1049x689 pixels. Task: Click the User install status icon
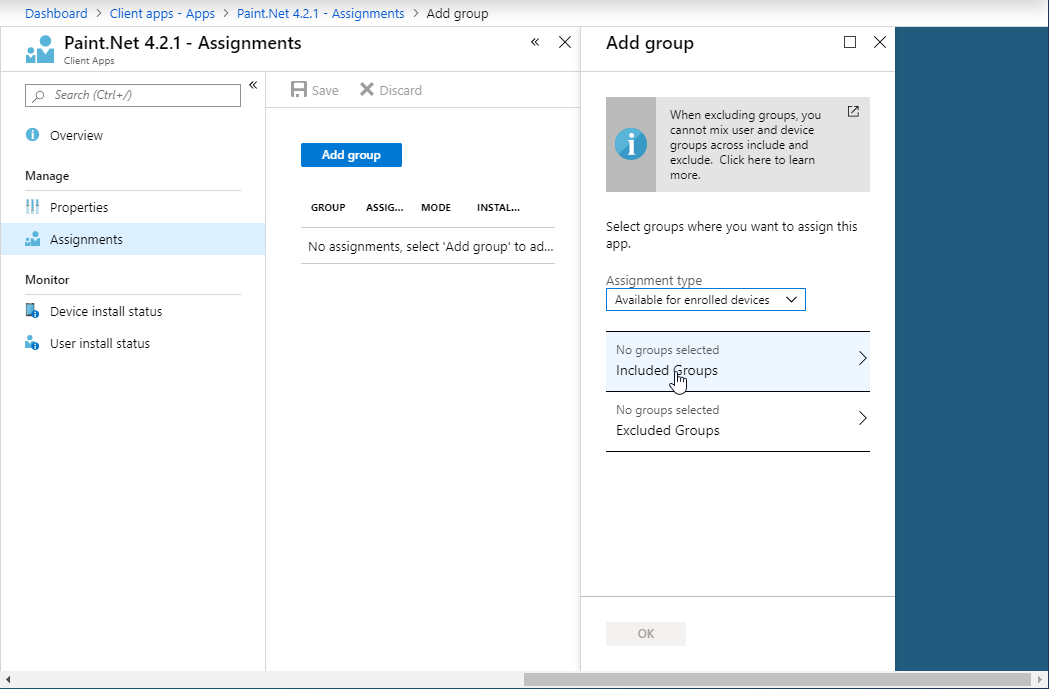tap(33, 343)
